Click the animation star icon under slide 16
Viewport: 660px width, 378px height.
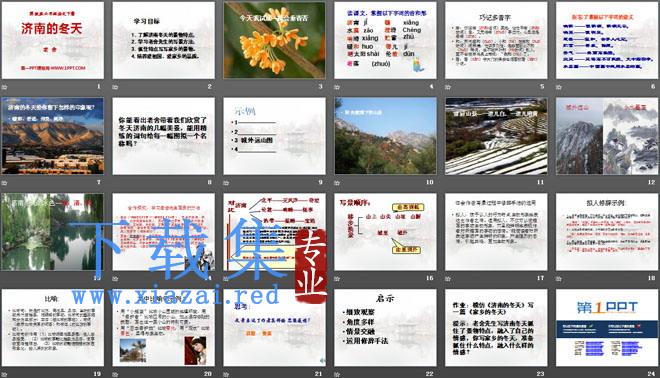(x=337, y=278)
